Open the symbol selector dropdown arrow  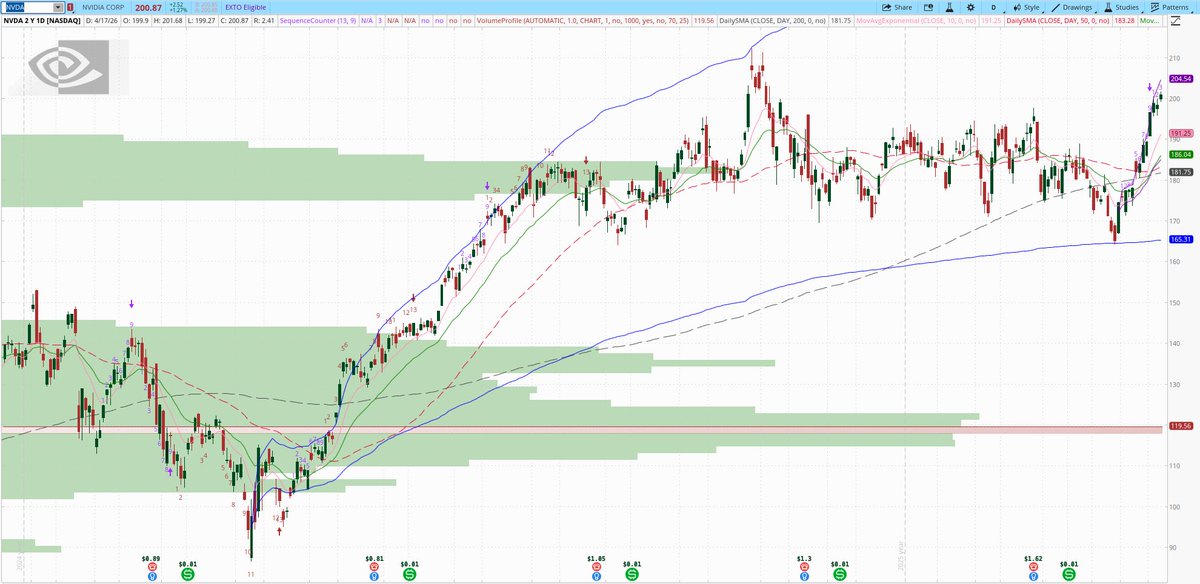click(x=58, y=7)
